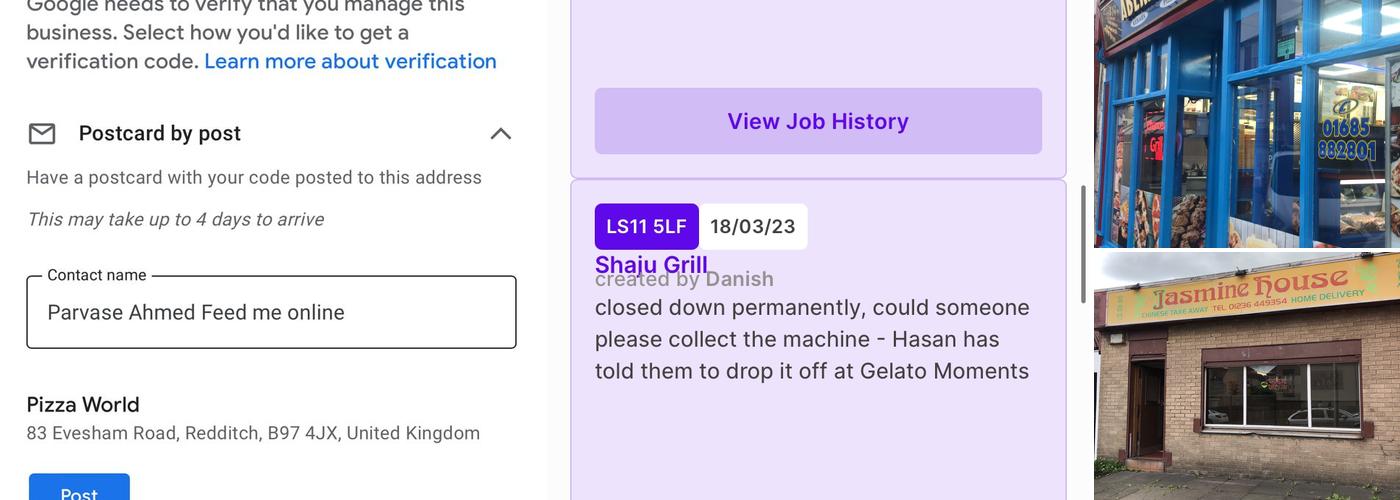This screenshot has width=1400, height=500.
Task: Select the LS11 5LF postcode badge
Action: pyautogui.click(x=646, y=227)
